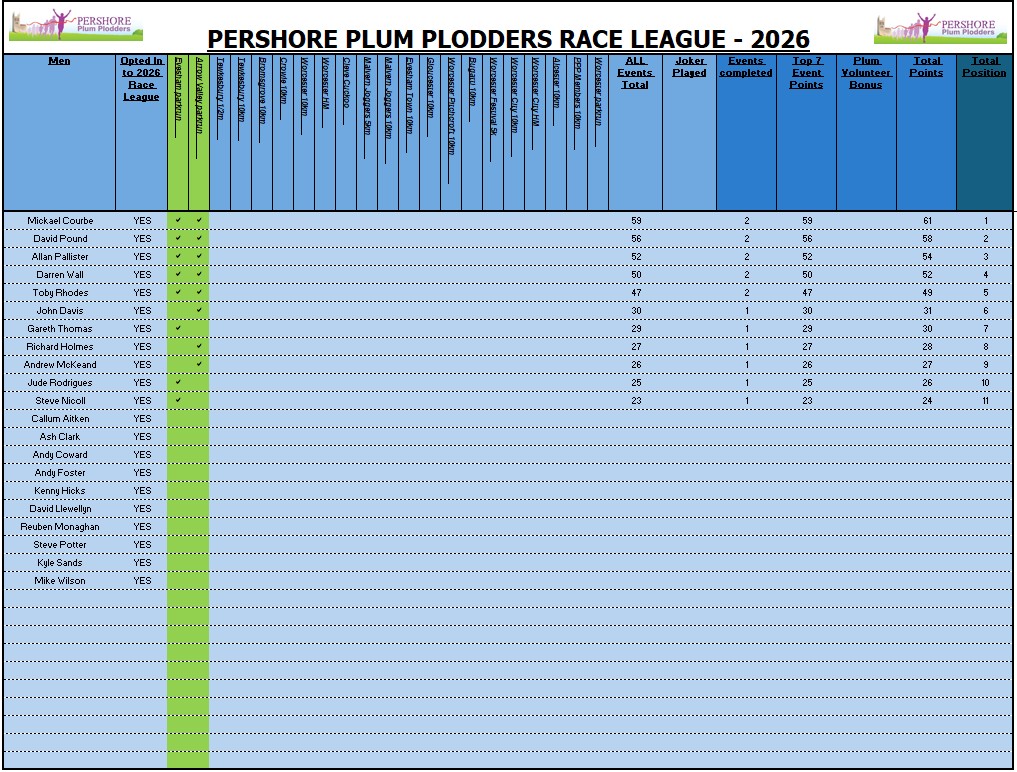Click the Pershore Plum Plodders logo at top left
This screenshot has width=1017, height=772.
(75, 27)
